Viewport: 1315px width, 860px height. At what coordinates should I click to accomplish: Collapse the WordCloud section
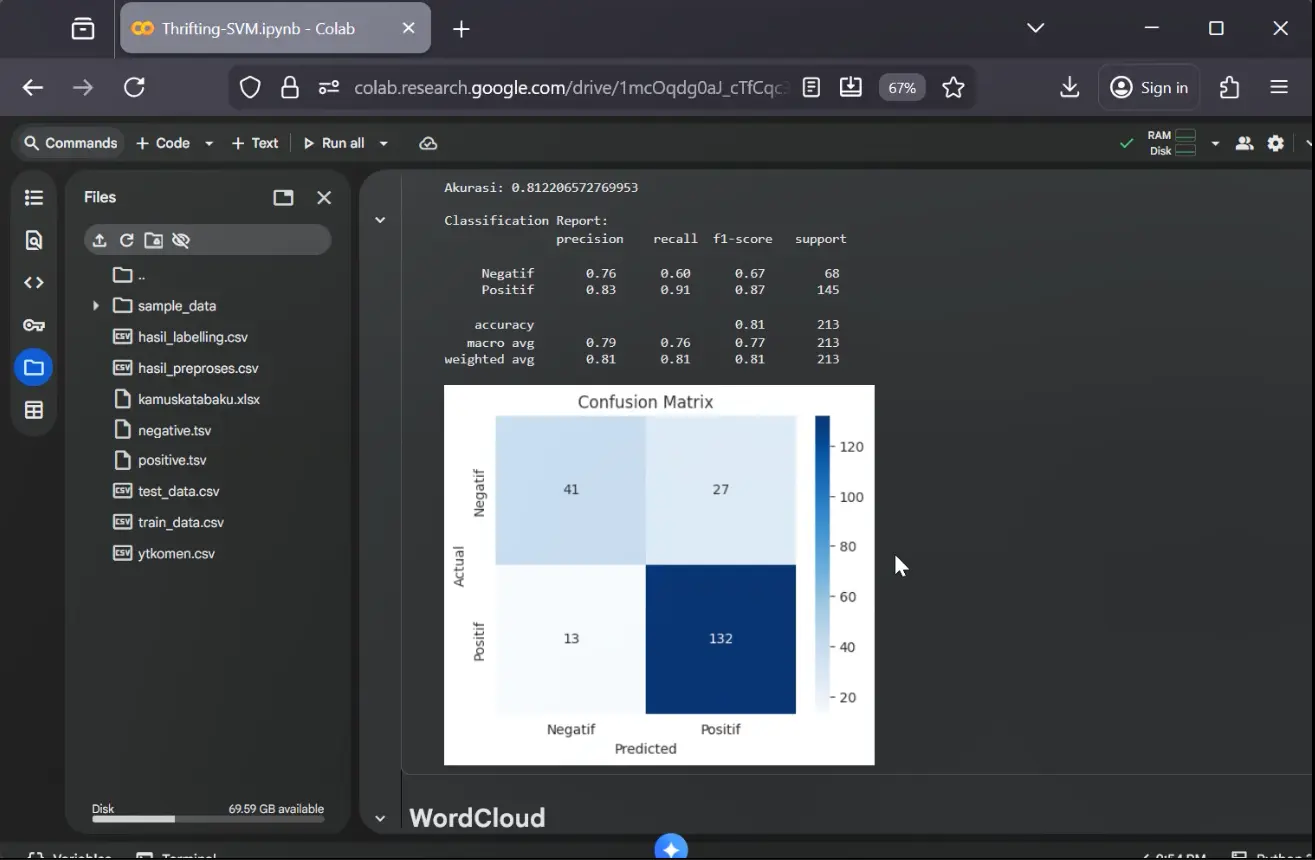(380, 817)
